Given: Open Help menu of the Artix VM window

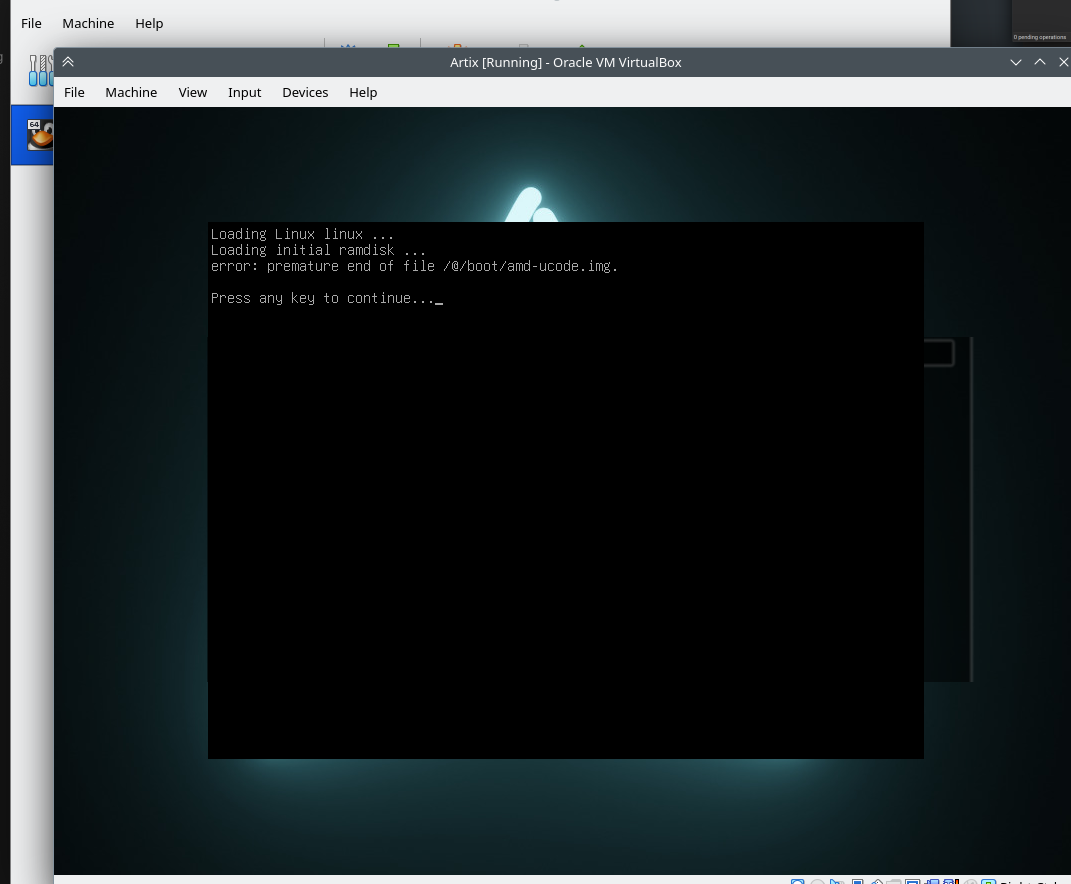Looking at the screenshot, I should [x=363, y=92].
